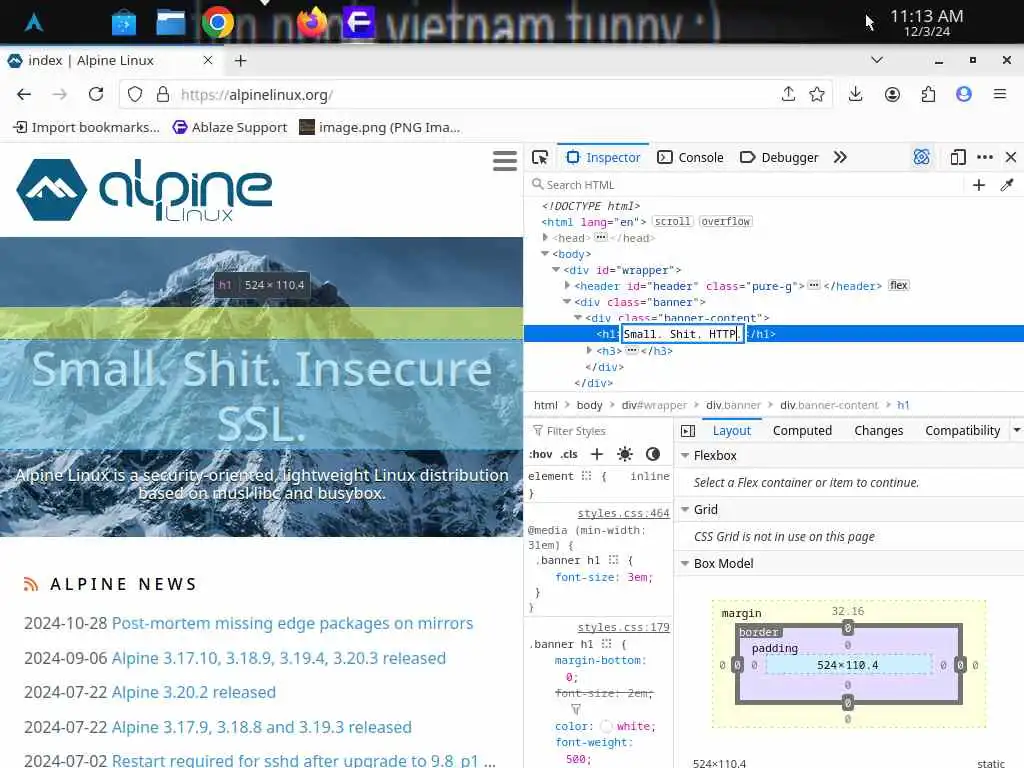Go back in browser history
This screenshot has height=768, width=1024.
coord(24,95)
